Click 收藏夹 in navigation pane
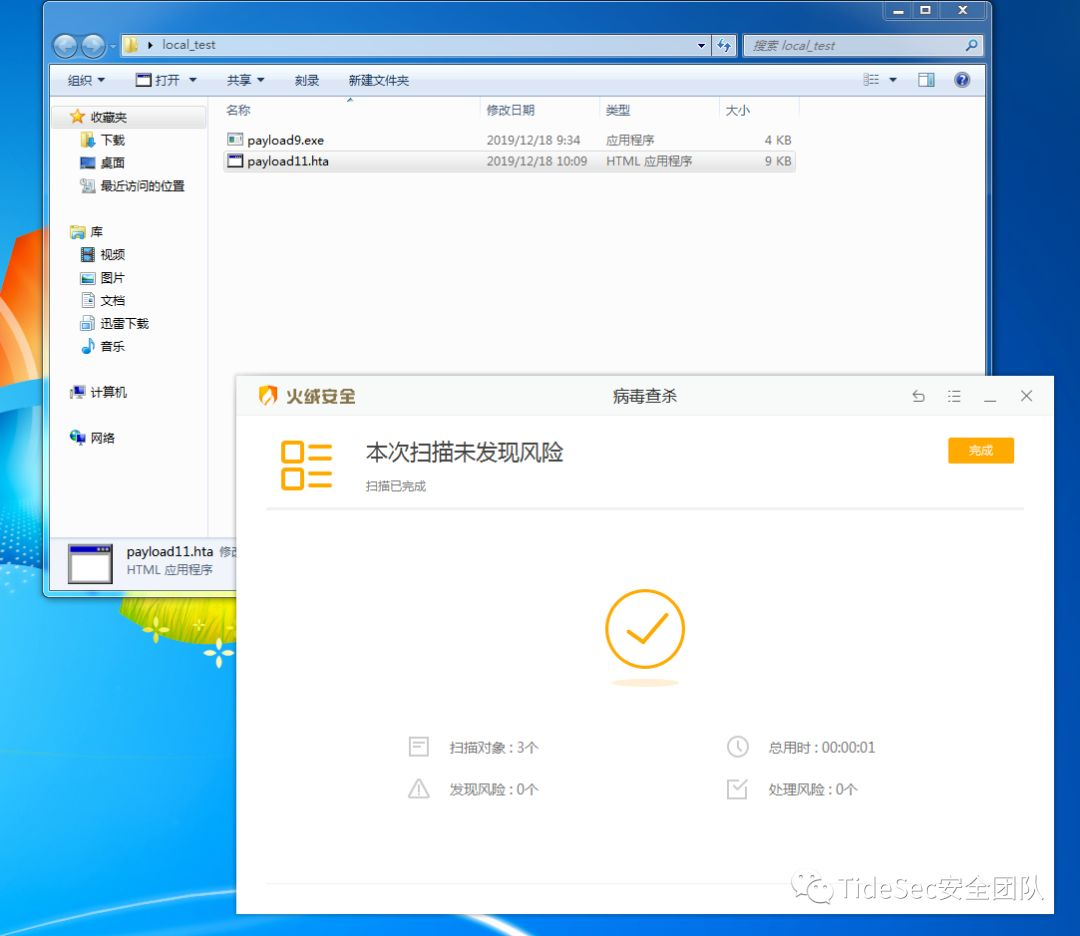Image resolution: width=1080 pixels, height=936 pixels. point(108,117)
